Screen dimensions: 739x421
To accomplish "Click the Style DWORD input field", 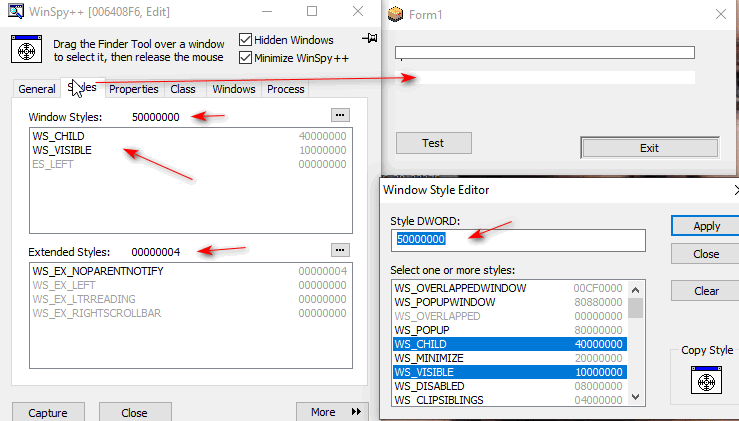I will pos(518,240).
